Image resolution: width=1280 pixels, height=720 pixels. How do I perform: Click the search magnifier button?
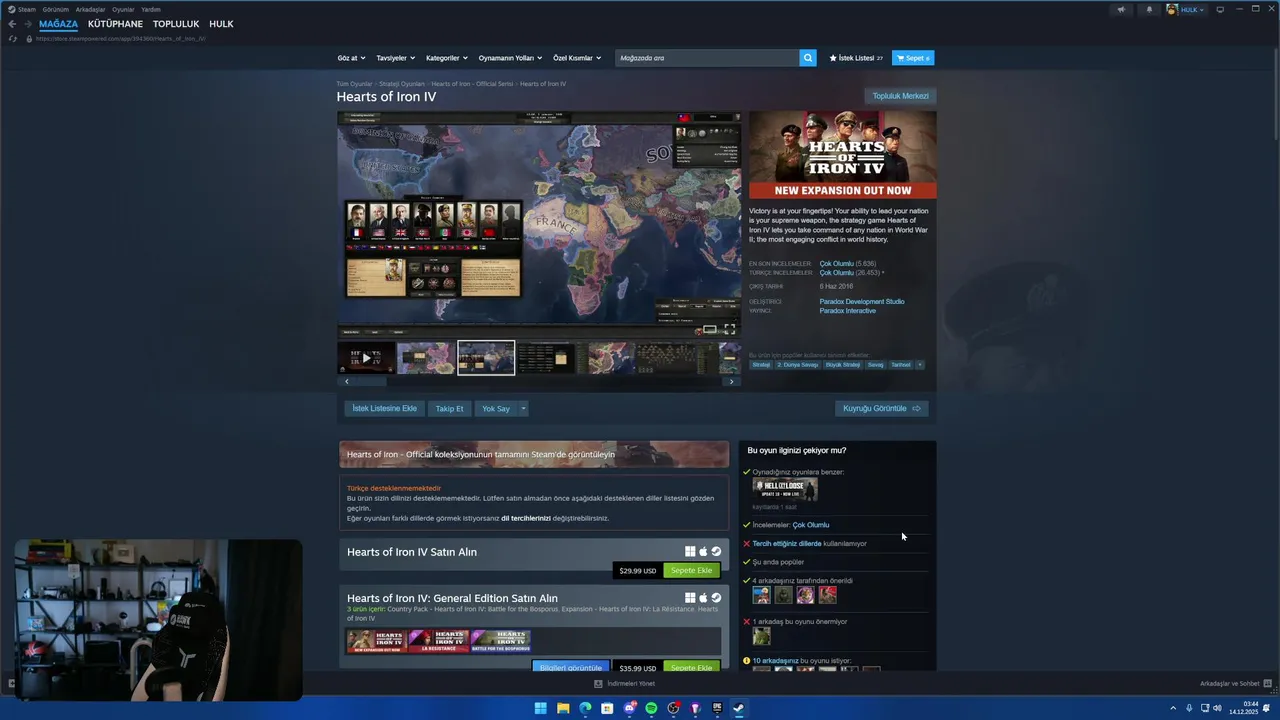coord(808,58)
